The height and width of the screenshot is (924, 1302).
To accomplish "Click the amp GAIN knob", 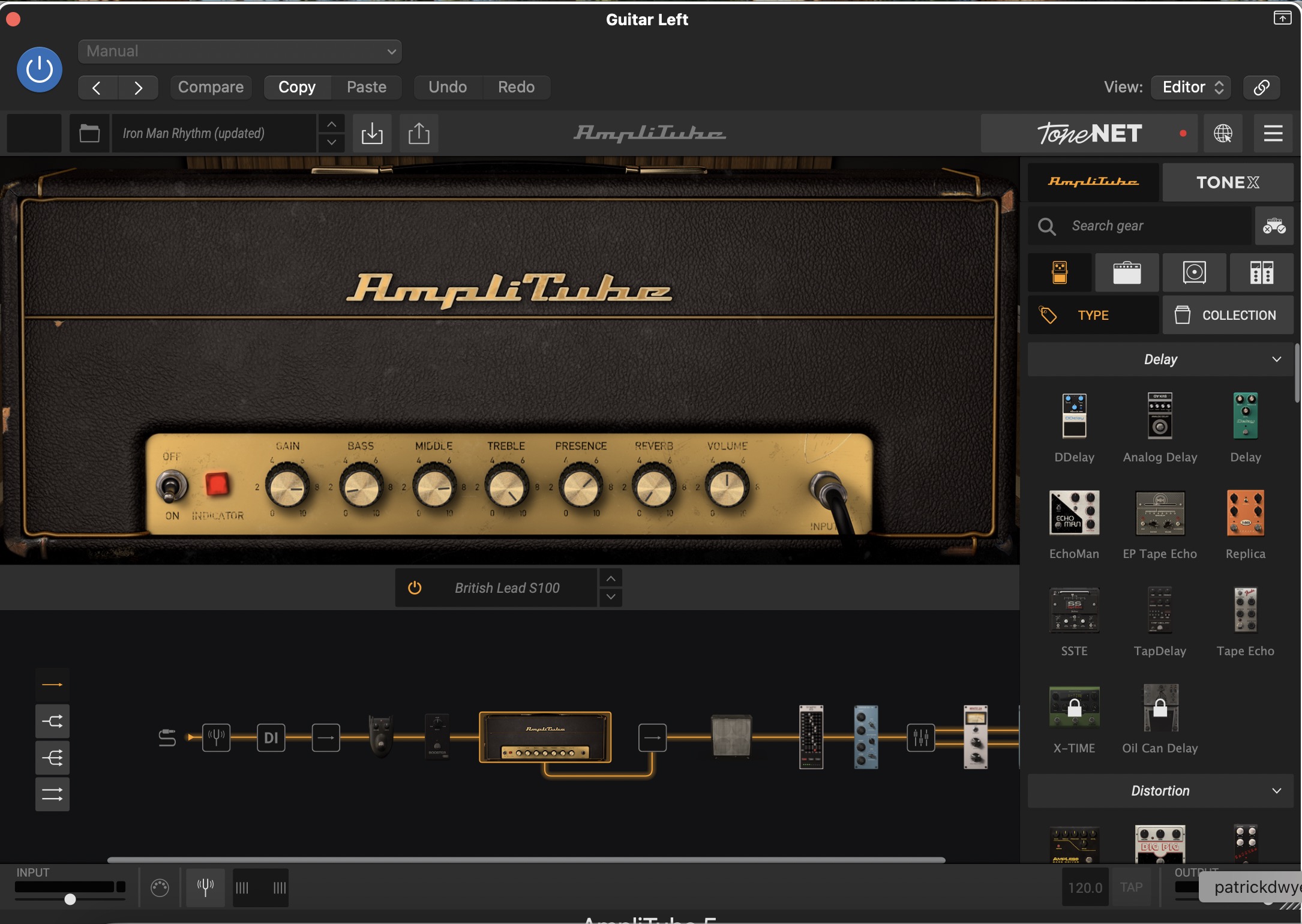I will tap(287, 487).
